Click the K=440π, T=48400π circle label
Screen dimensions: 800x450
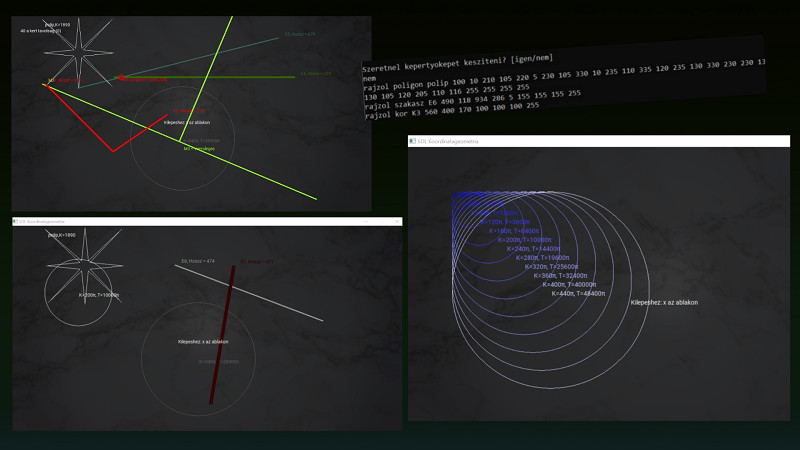(578, 293)
